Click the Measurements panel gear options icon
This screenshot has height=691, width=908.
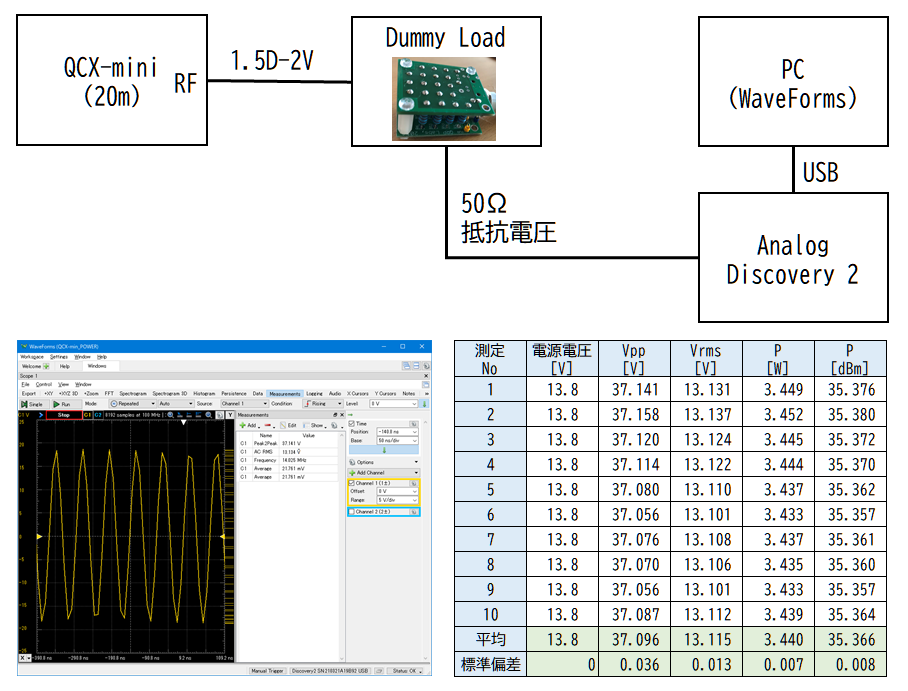click(x=334, y=425)
